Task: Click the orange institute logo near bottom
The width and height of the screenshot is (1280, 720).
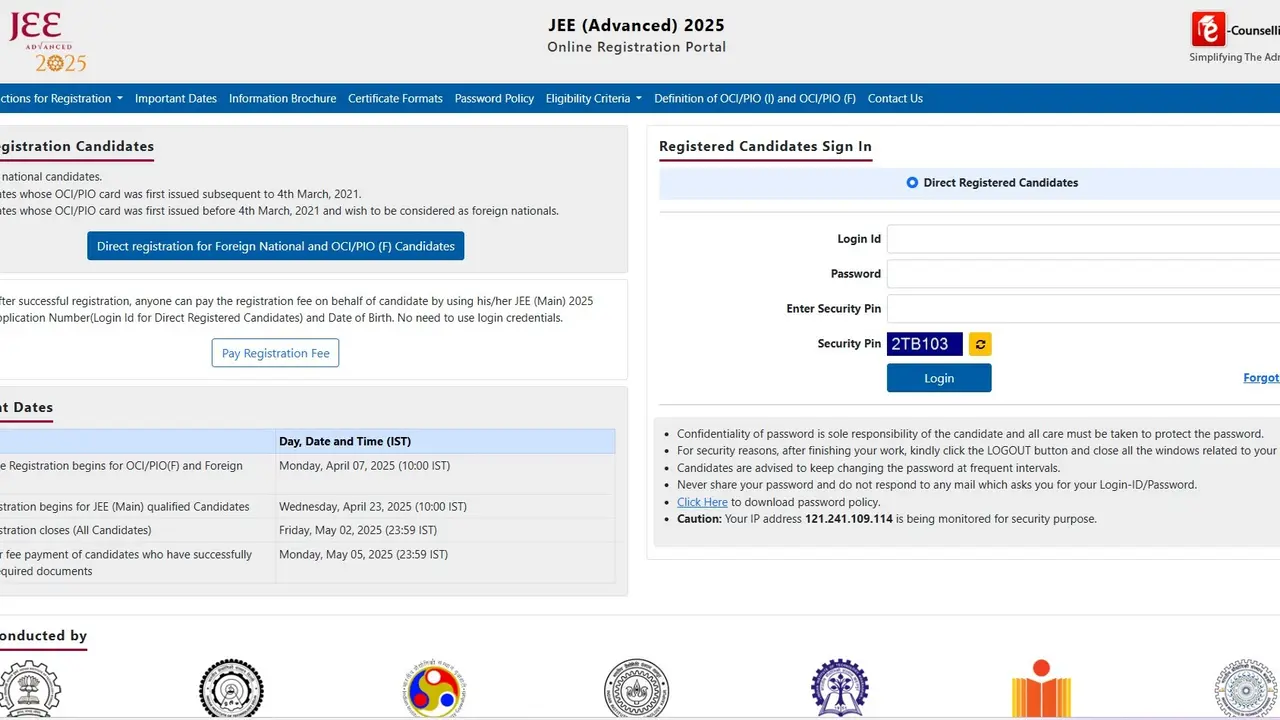Action: tap(1042, 688)
